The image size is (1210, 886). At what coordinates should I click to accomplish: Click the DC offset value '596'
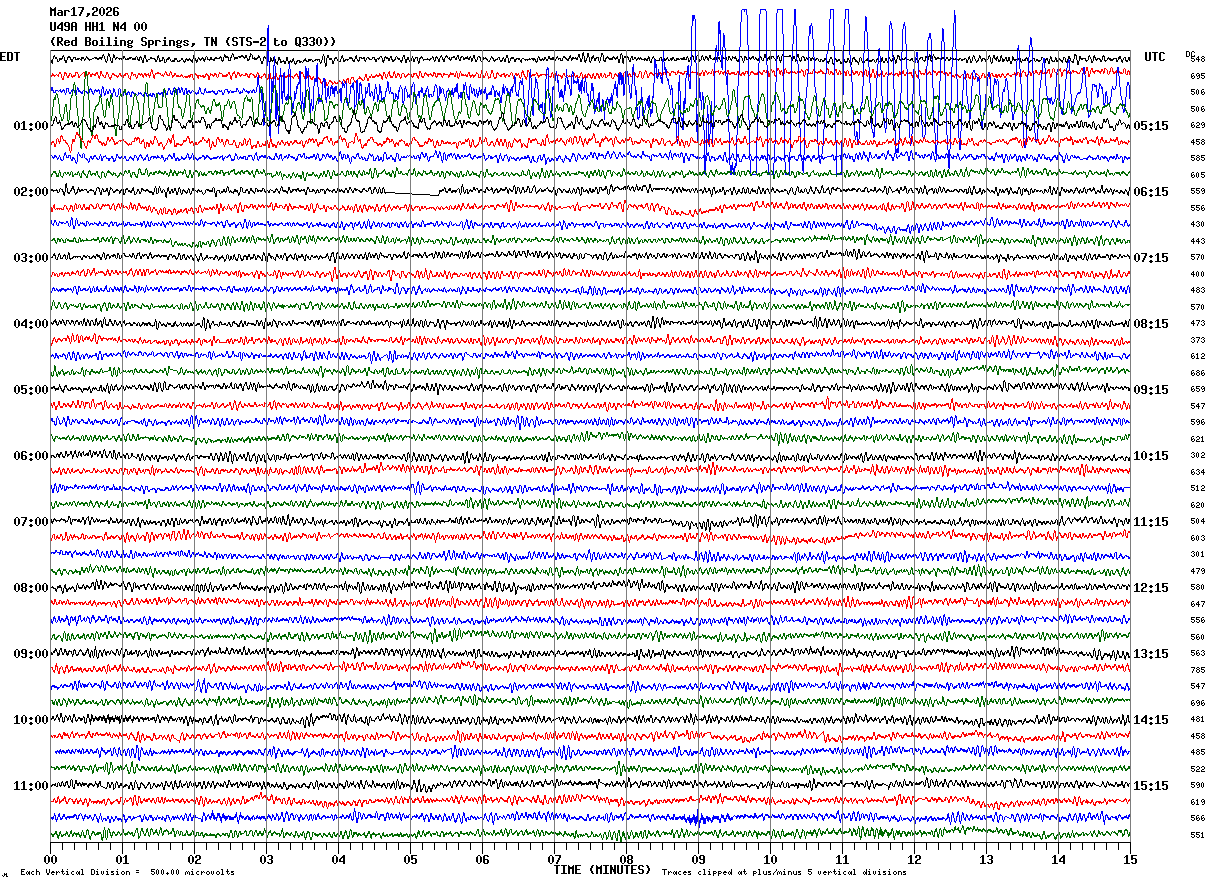pos(1197,423)
